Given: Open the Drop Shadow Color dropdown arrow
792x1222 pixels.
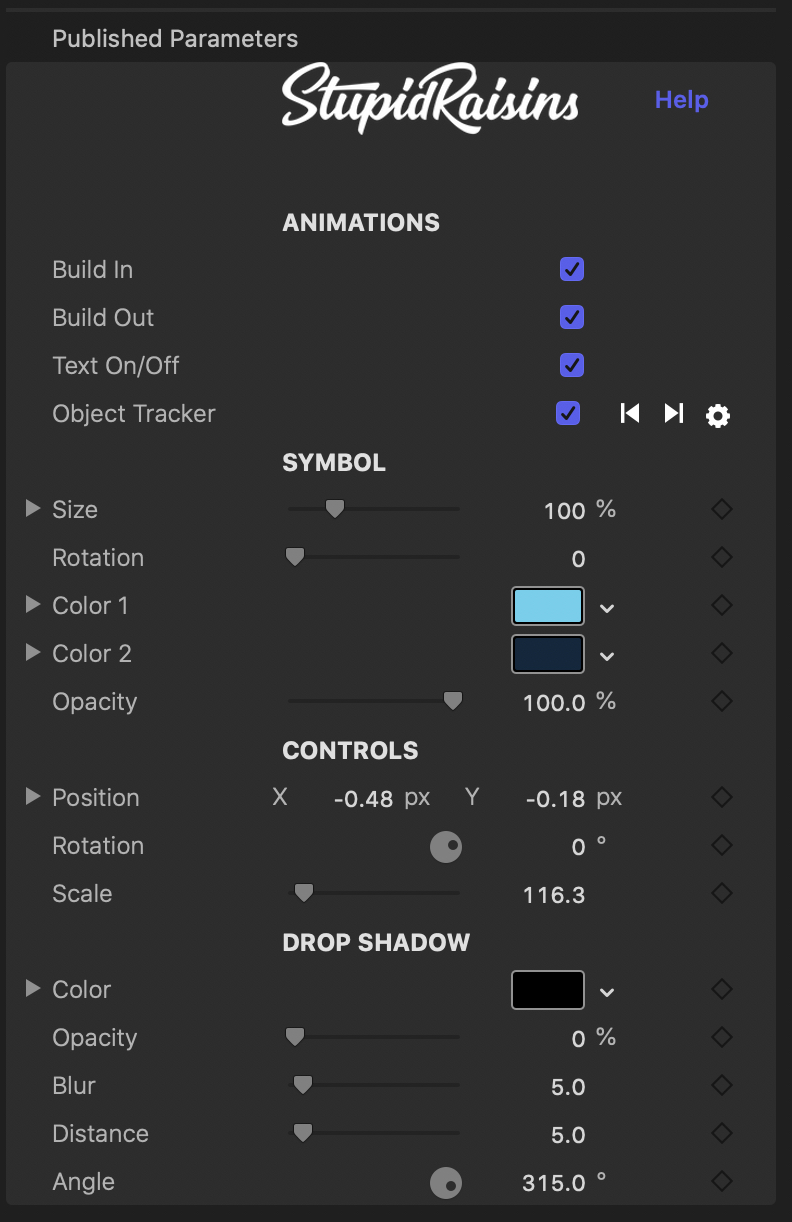Looking at the screenshot, I should (x=607, y=991).
